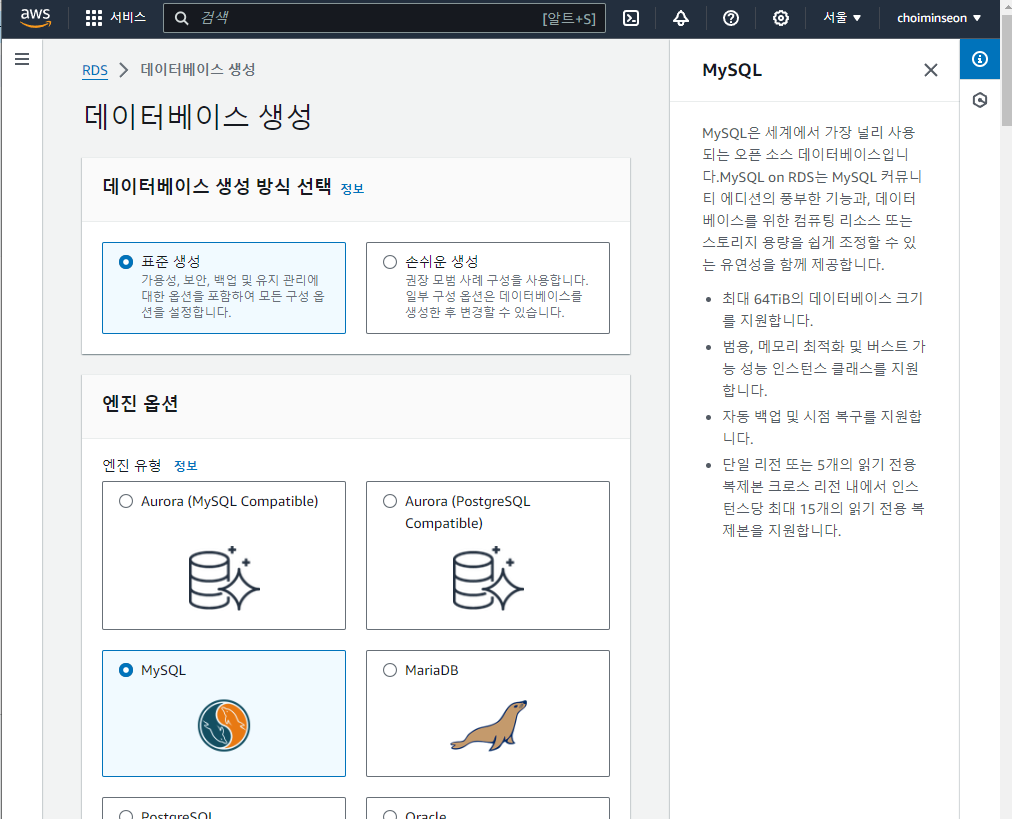Open the help question mark menu
Image resolution: width=1012 pixels, height=819 pixels.
(x=731, y=18)
